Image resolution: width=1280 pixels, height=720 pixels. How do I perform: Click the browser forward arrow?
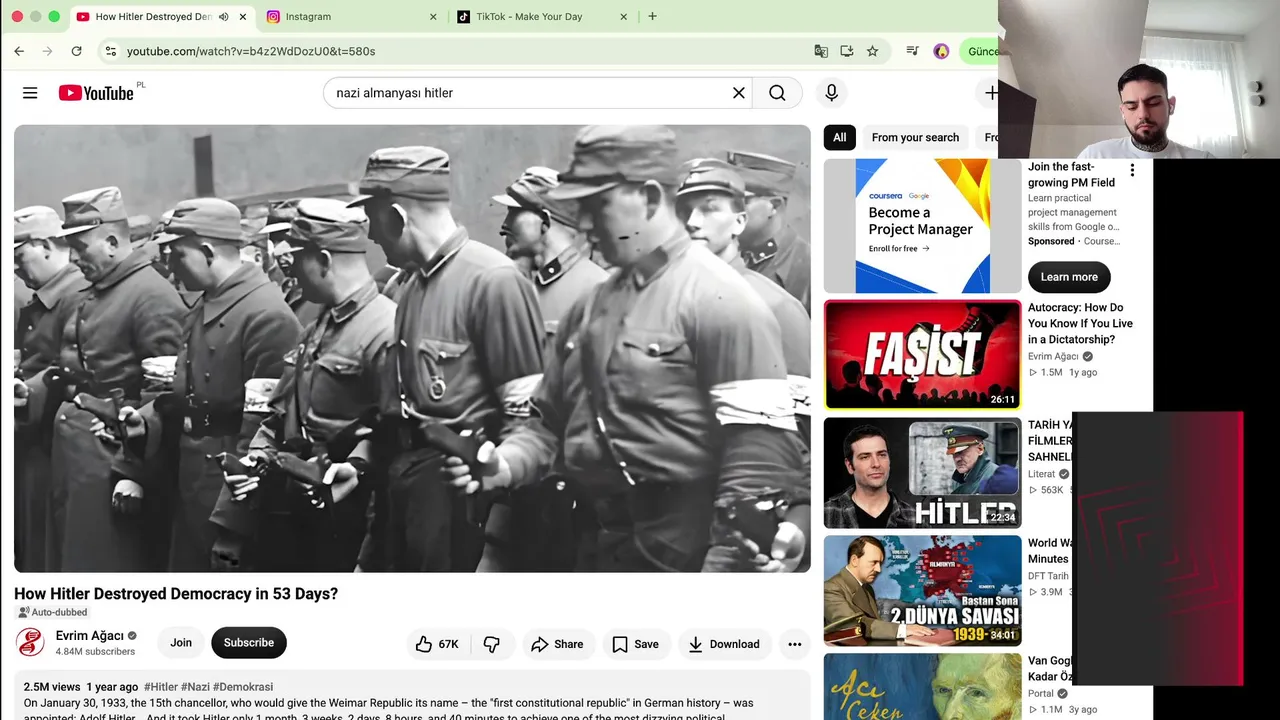(x=47, y=51)
